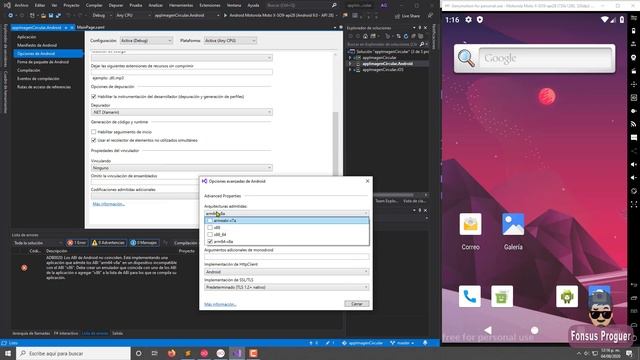Open Más información link in project properties
This screenshot has height=360, width=640.
[109, 204]
